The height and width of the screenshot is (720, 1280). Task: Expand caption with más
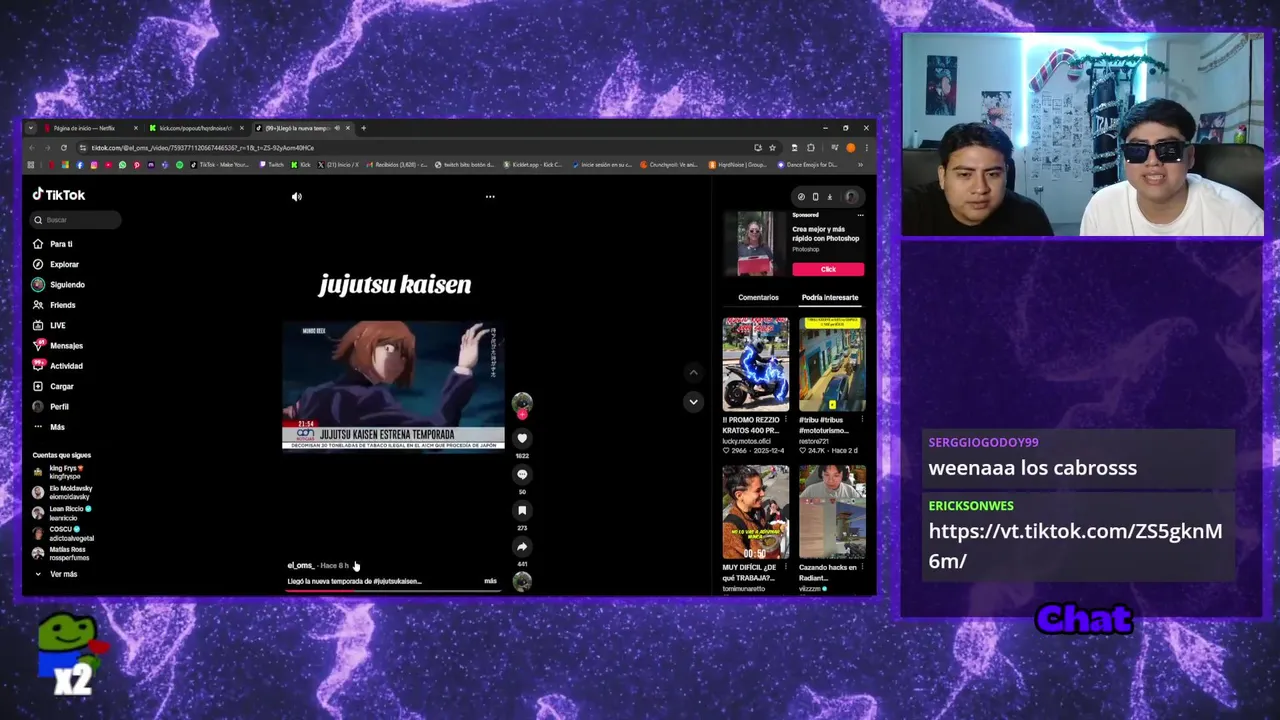(x=490, y=581)
